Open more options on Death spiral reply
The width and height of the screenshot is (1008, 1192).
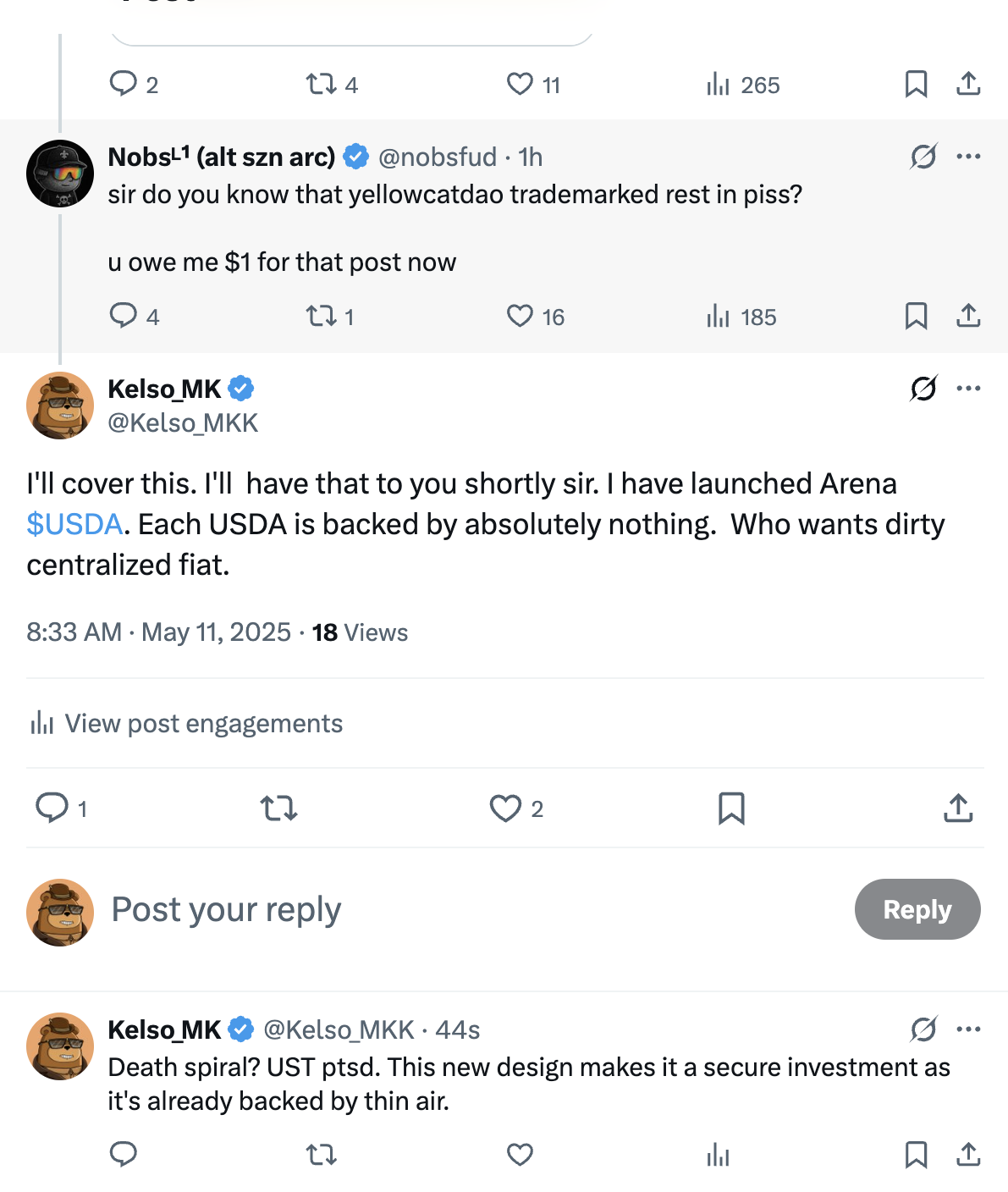pyautogui.click(x=968, y=1029)
